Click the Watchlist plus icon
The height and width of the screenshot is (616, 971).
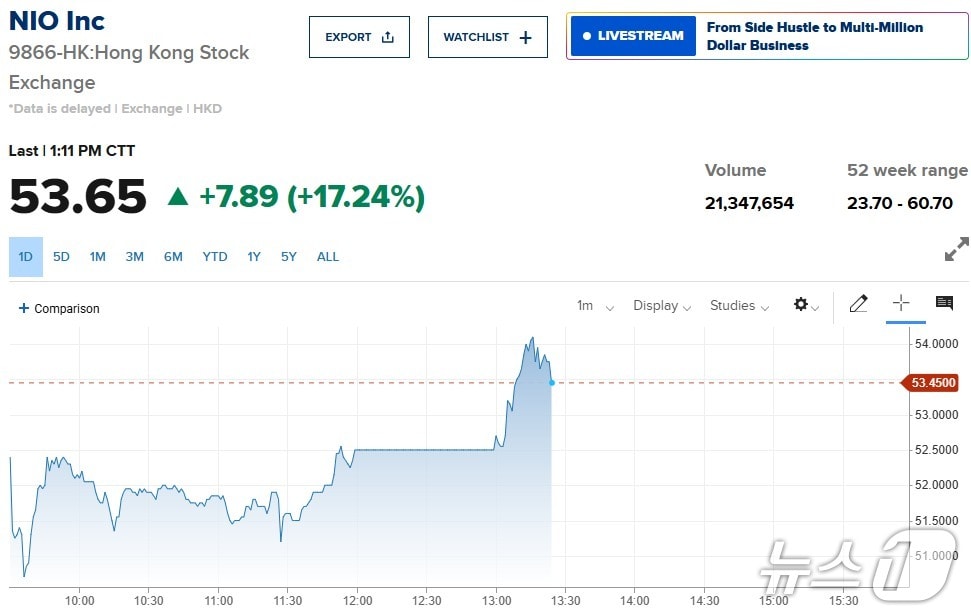tap(526, 37)
